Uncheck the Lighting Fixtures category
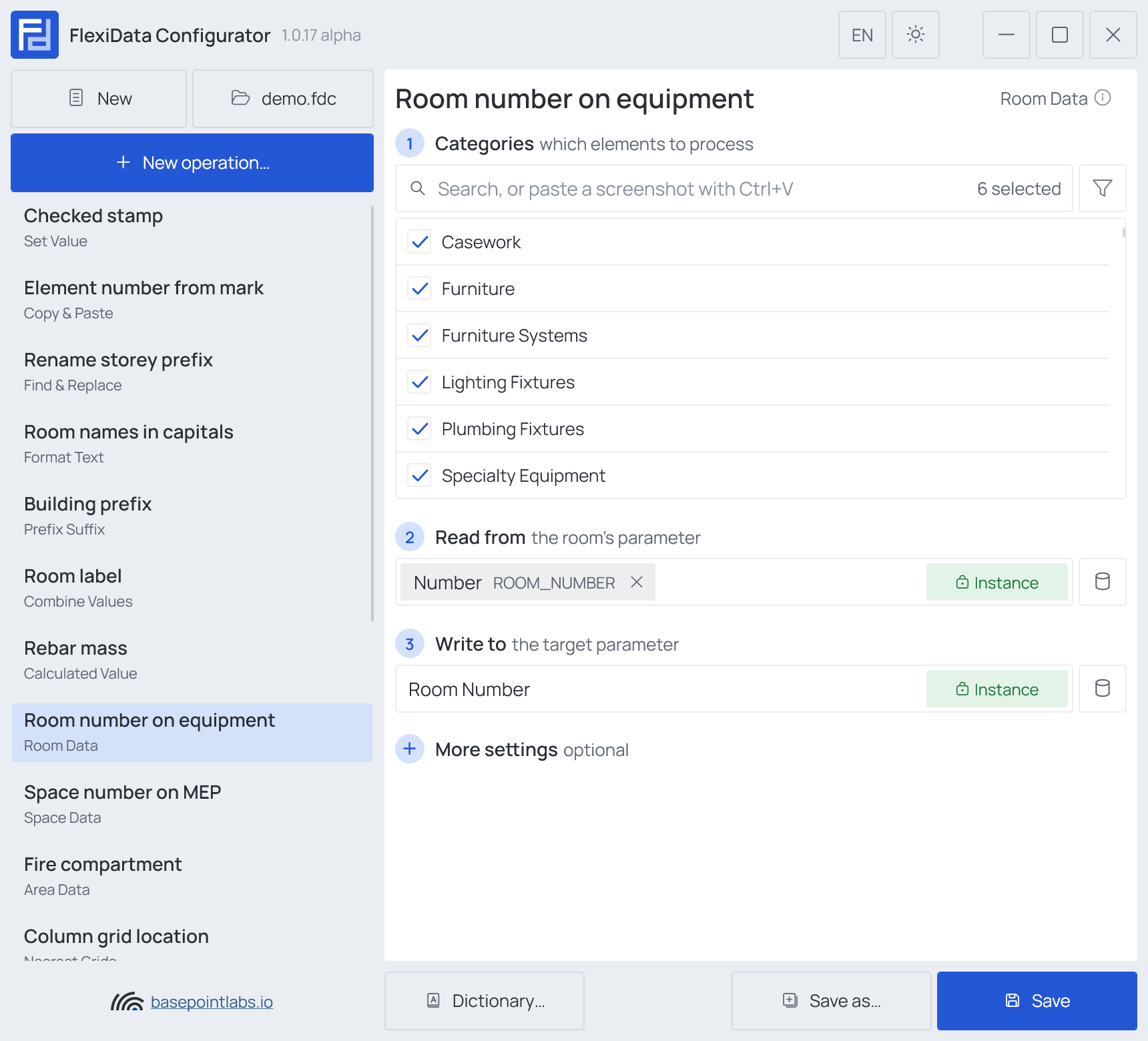The height and width of the screenshot is (1041, 1148). 419,382
